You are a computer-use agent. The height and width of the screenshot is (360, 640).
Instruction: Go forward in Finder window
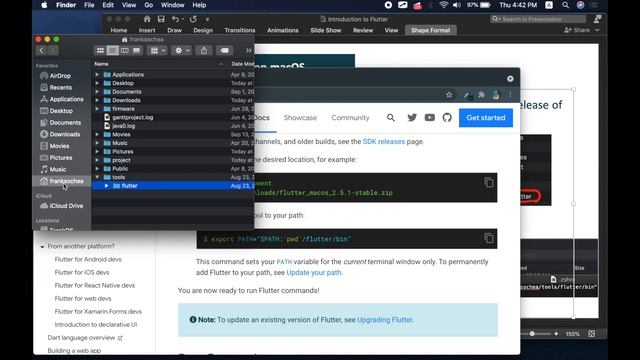53,50
